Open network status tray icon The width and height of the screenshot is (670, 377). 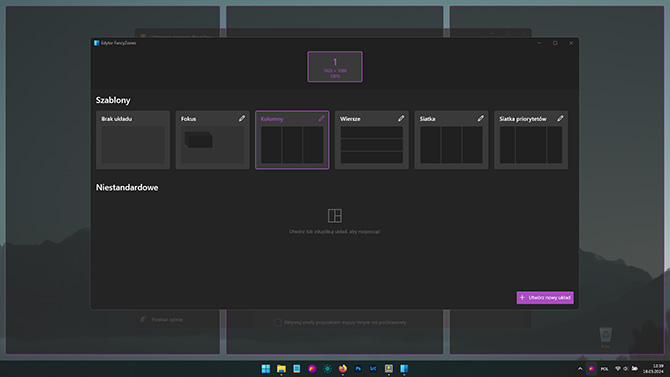617,368
